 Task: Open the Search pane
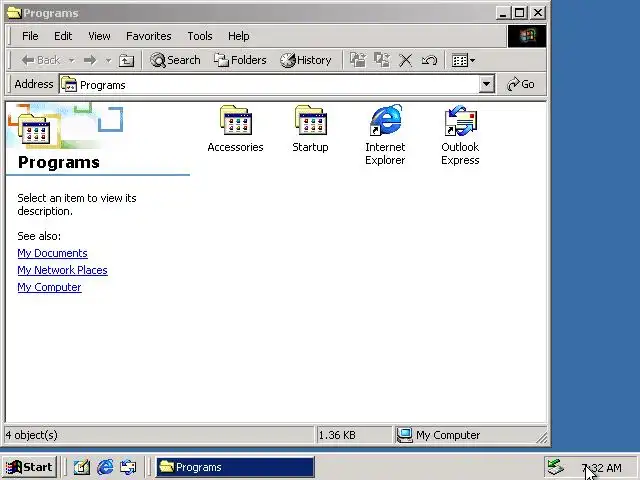point(175,60)
